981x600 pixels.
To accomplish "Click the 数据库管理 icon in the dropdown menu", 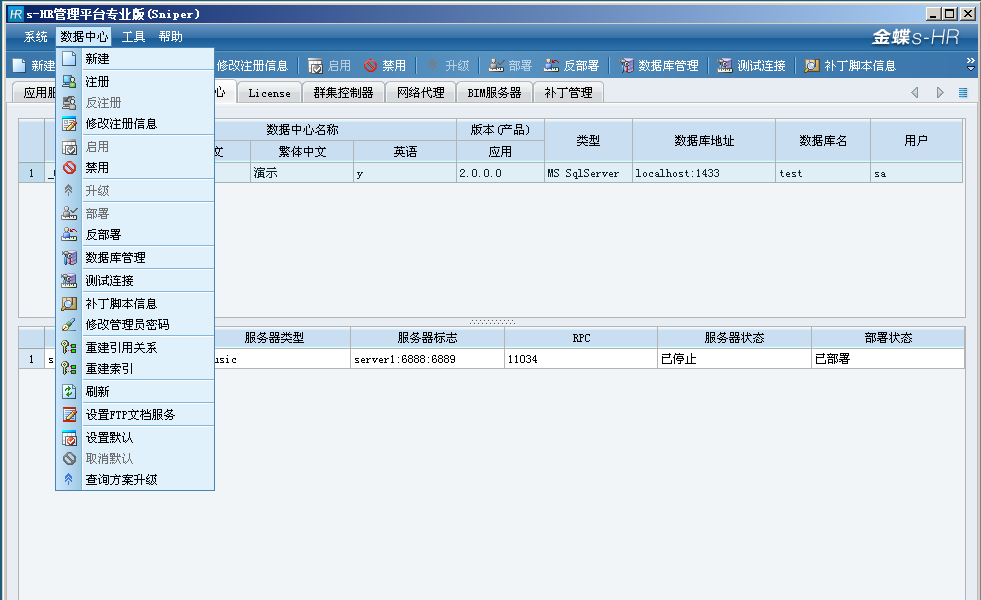I will (69, 258).
